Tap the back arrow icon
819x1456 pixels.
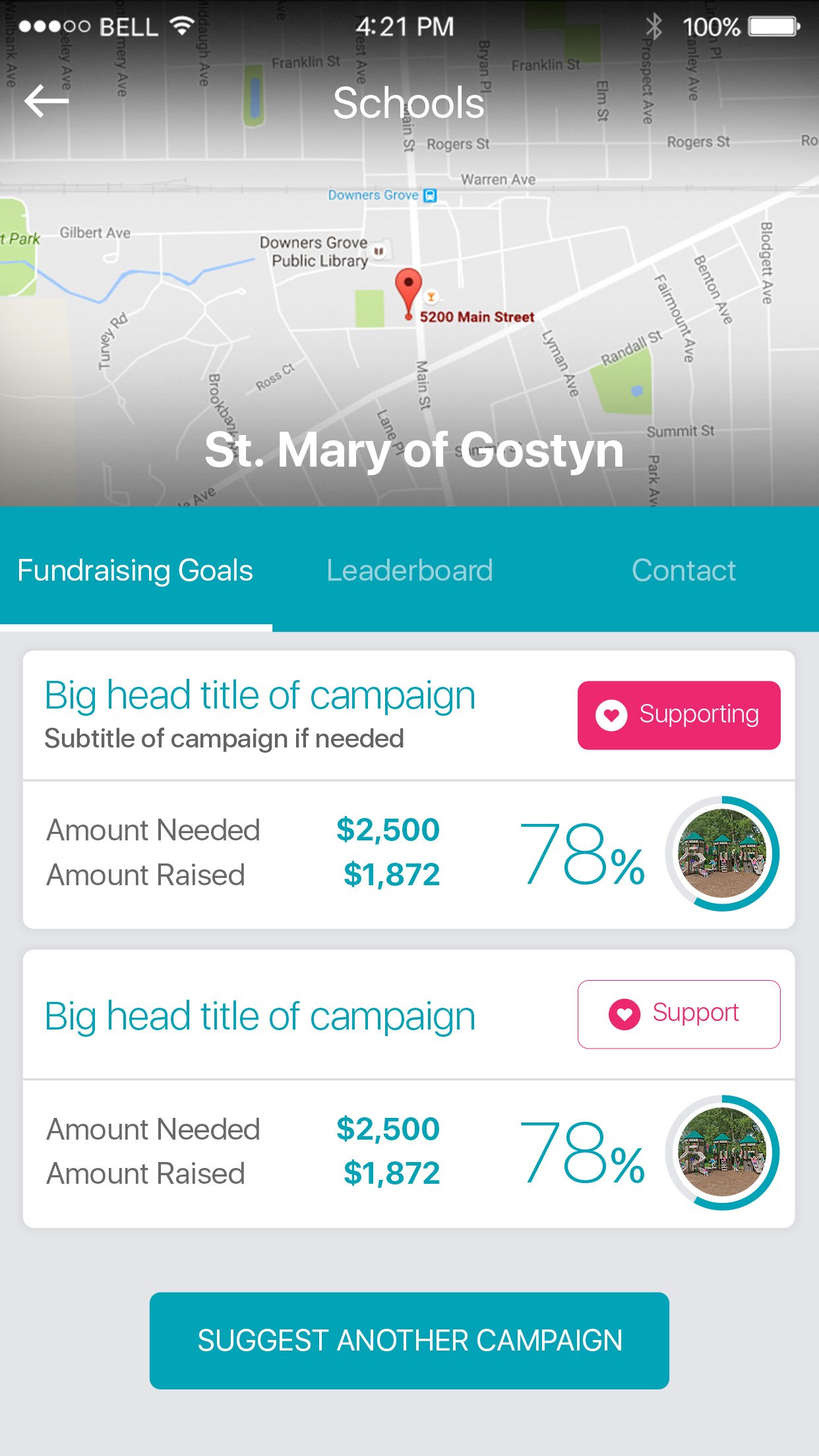(x=47, y=101)
